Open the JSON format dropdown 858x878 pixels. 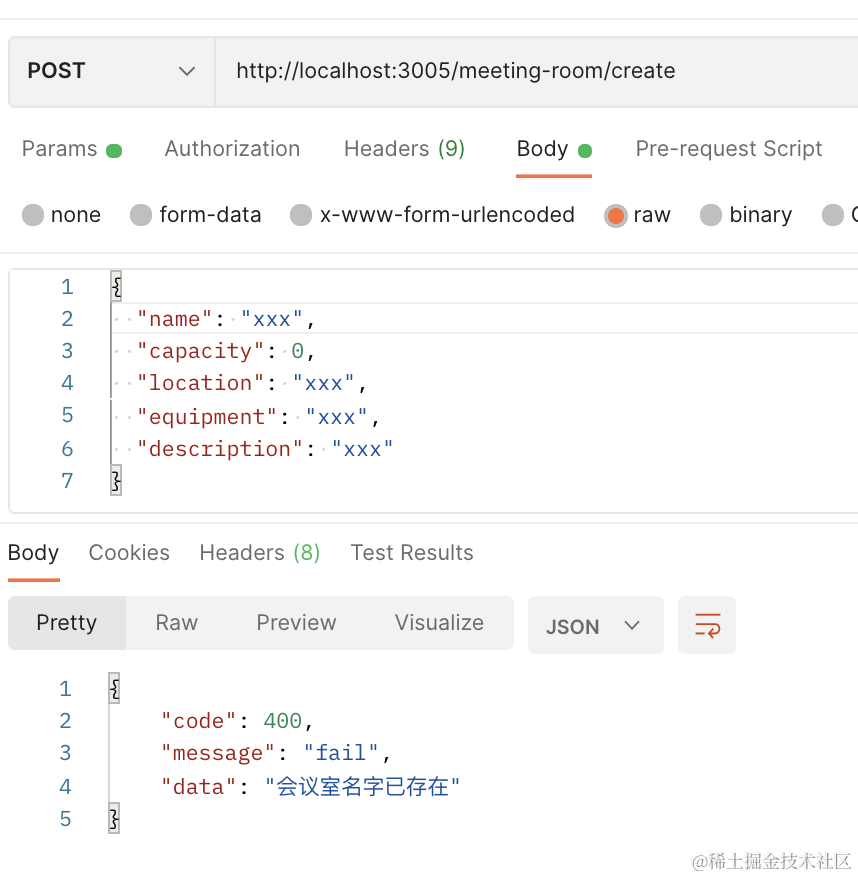pyautogui.click(x=594, y=626)
